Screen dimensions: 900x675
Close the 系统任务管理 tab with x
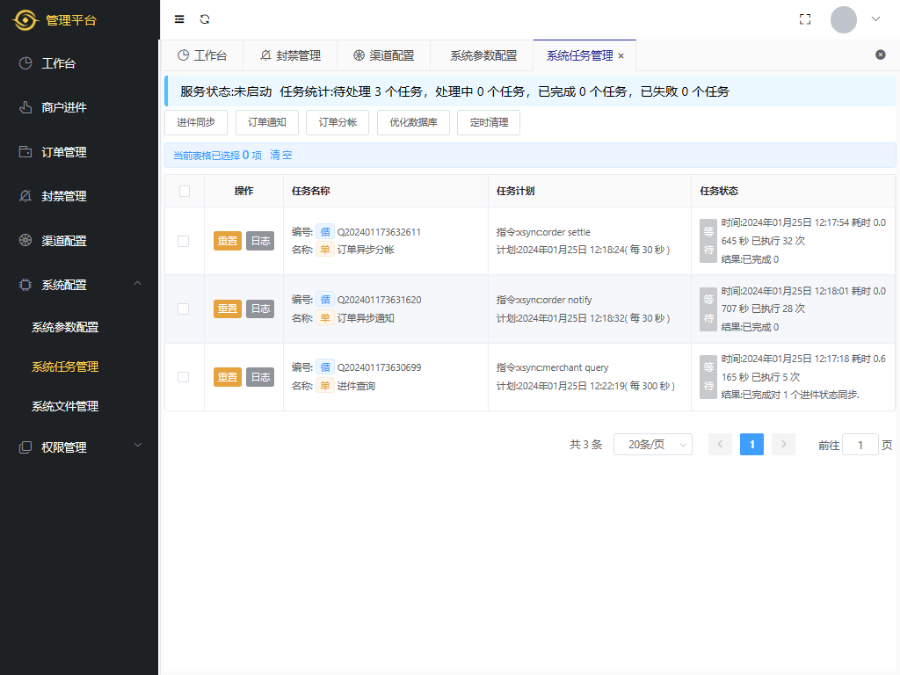(x=621, y=56)
